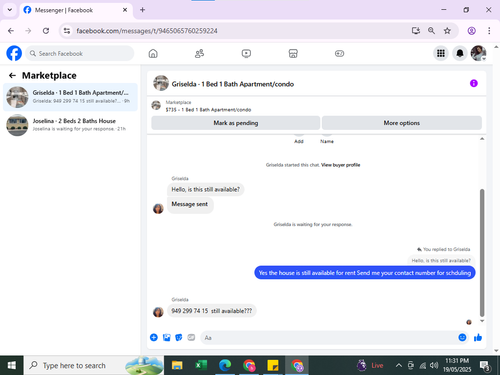Show hidden system tray icons
The width and height of the screenshot is (500, 375).
click(x=399, y=366)
